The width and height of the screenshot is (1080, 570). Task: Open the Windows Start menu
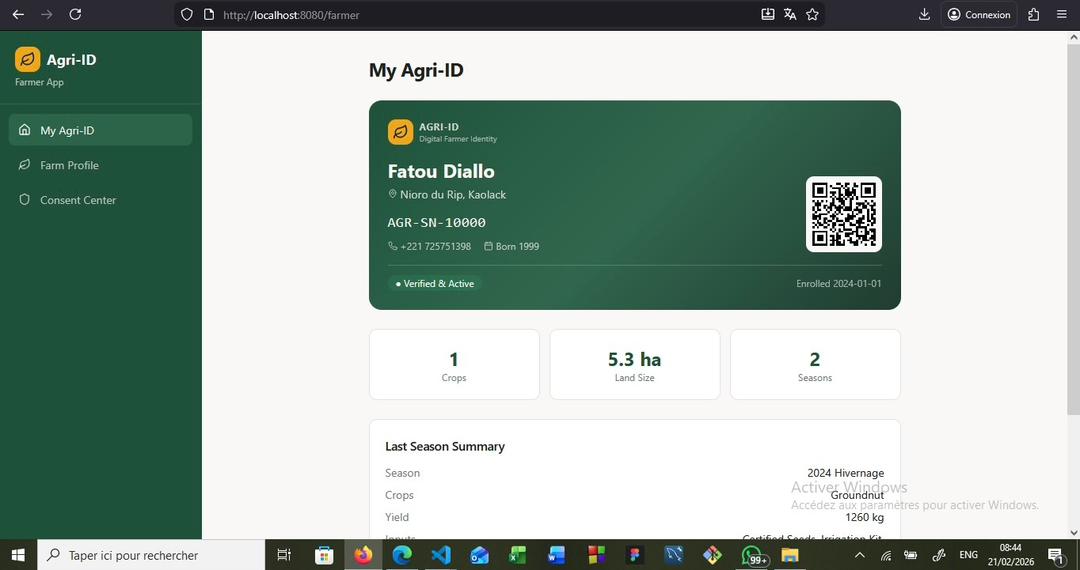18,555
